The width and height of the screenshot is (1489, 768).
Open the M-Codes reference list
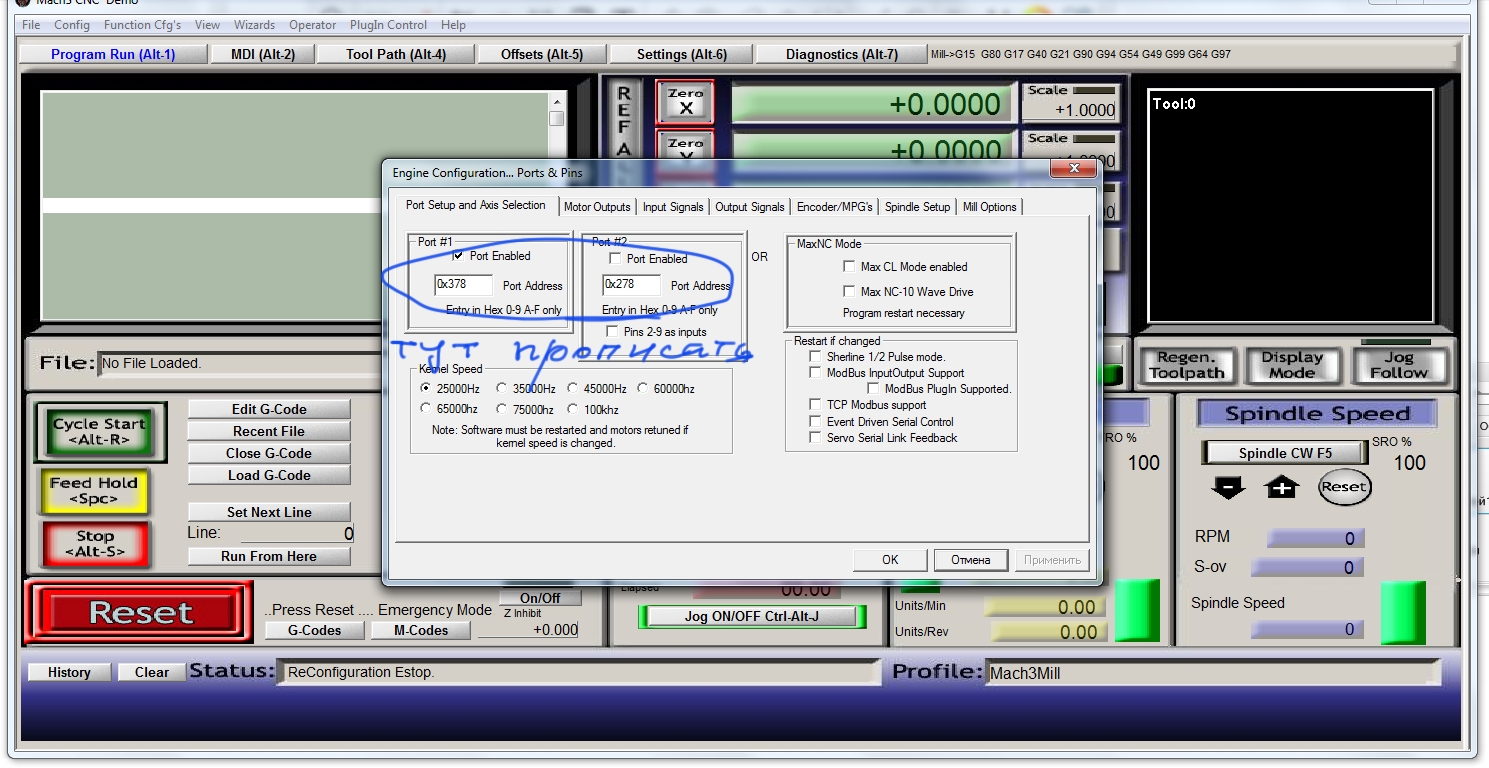point(422,630)
